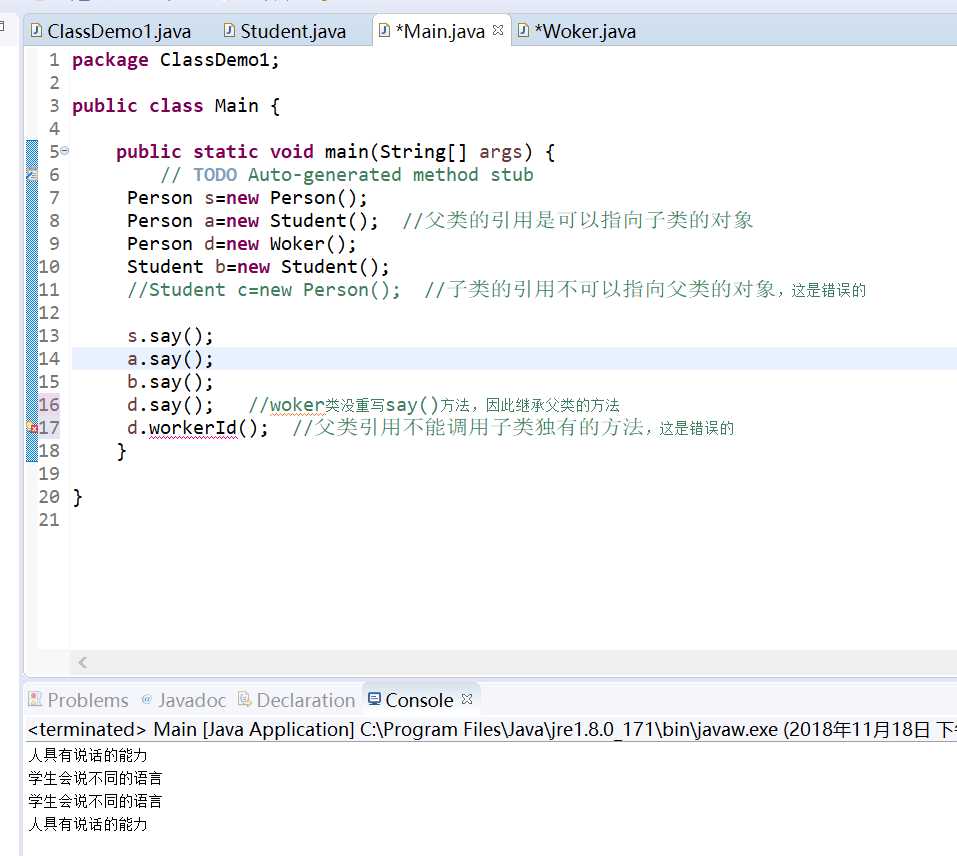Click the 's.say();' statement
The image size is (957, 856).
170,336
